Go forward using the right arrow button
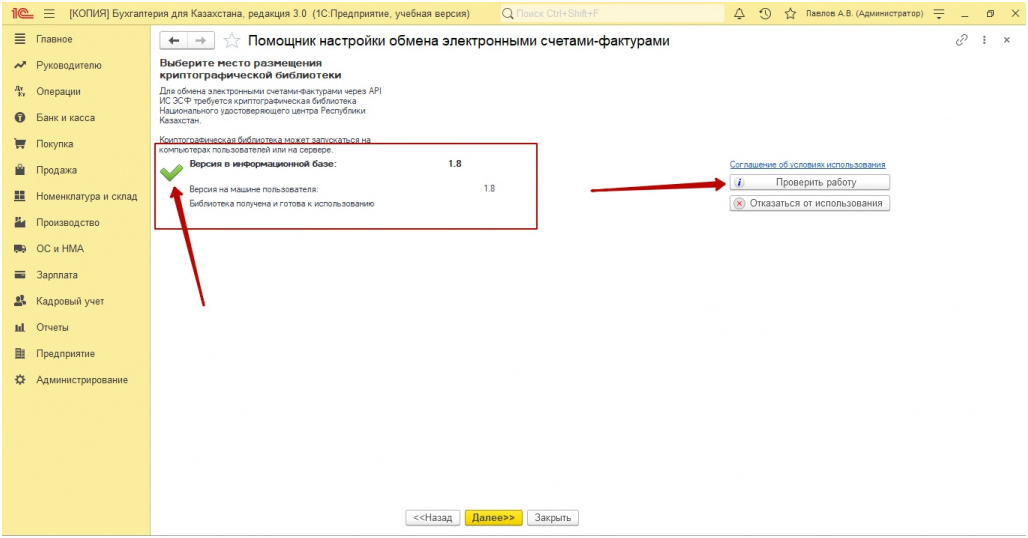The width and height of the screenshot is (1028, 538). 200,41
